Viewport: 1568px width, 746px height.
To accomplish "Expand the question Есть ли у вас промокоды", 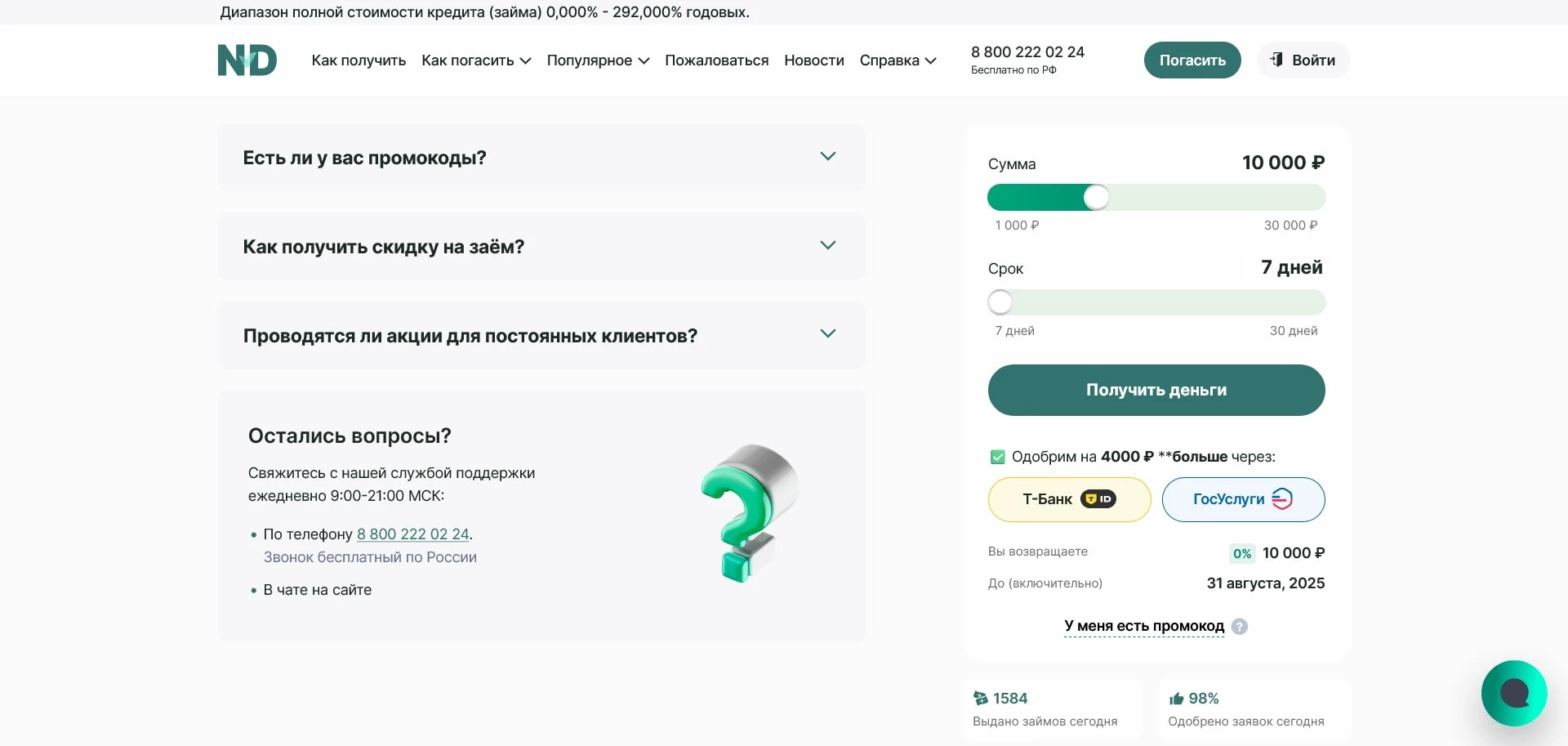I will pos(828,156).
